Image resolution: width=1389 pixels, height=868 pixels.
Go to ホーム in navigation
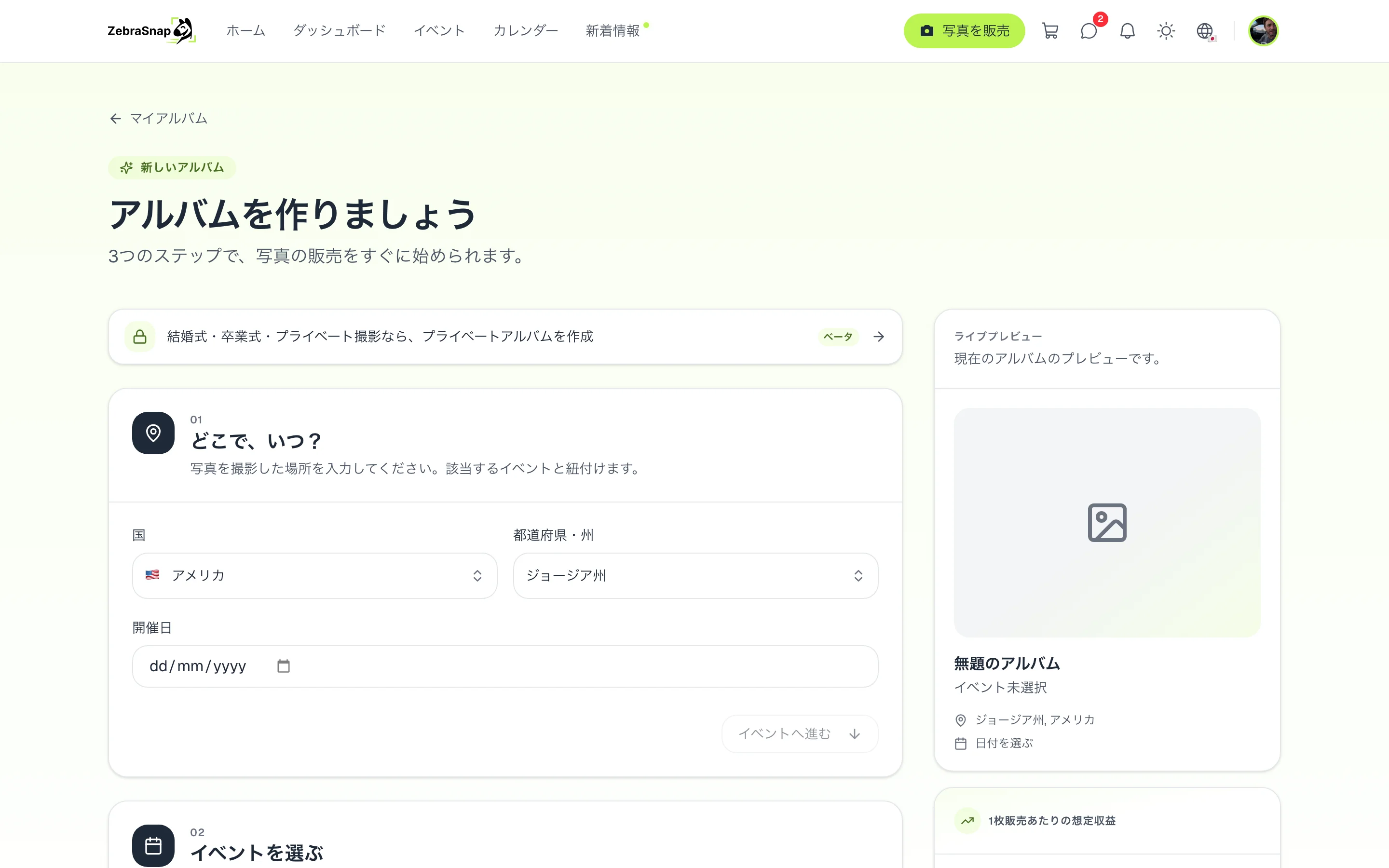tap(245, 30)
